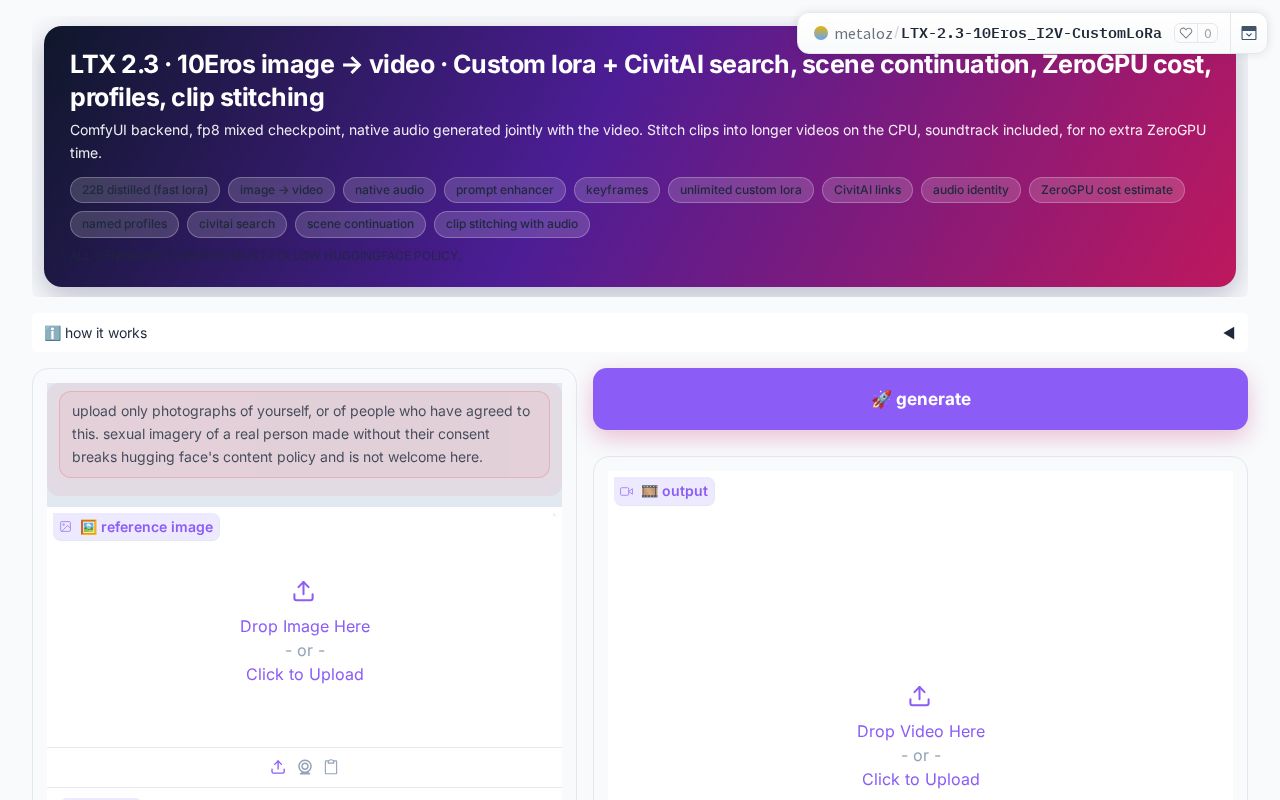This screenshot has width=1280, height=800.
Task: Click the 'Drop Video Here' text
Action: pyautogui.click(x=921, y=731)
